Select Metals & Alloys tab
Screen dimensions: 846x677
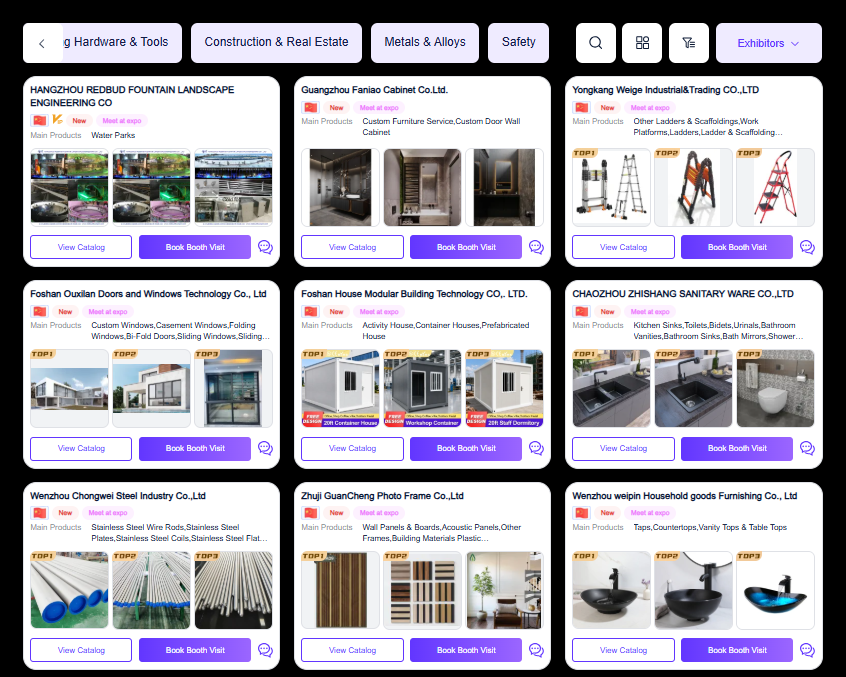[425, 43]
